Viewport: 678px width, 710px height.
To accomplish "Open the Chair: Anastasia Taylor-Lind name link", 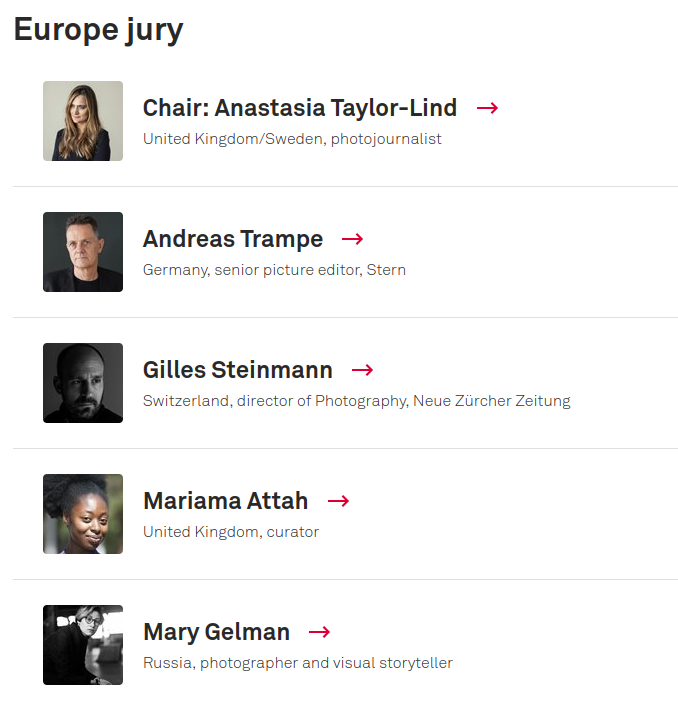I will pos(300,108).
